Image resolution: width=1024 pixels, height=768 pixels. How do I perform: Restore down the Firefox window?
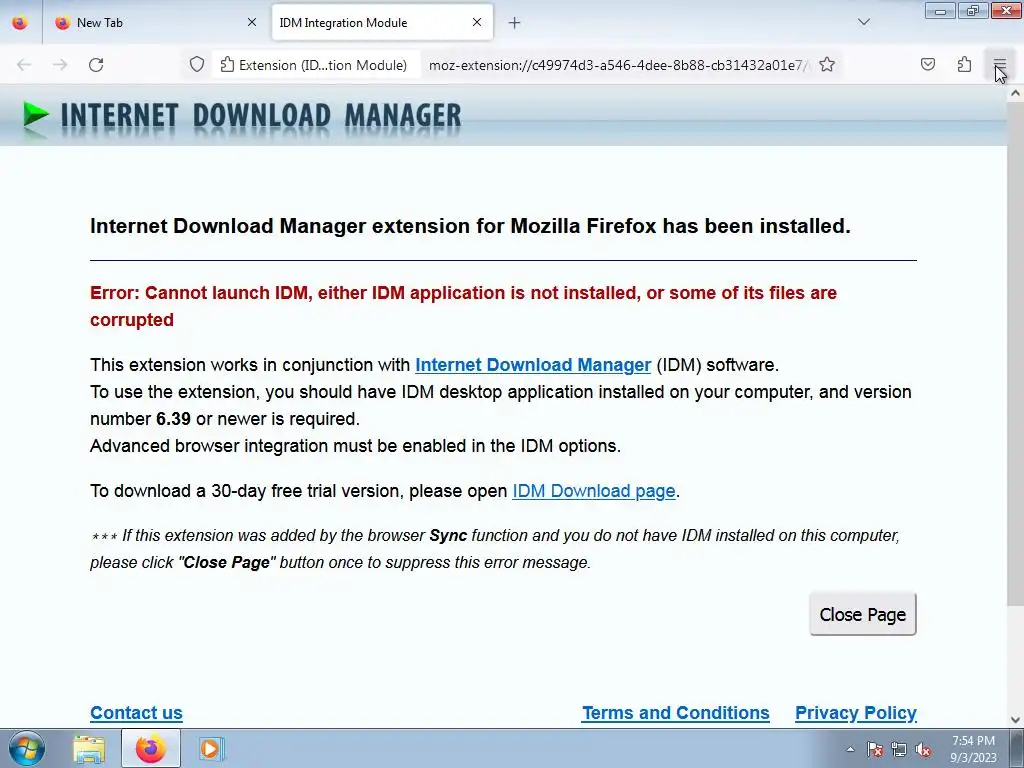pyautogui.click(x=973, y=10)
